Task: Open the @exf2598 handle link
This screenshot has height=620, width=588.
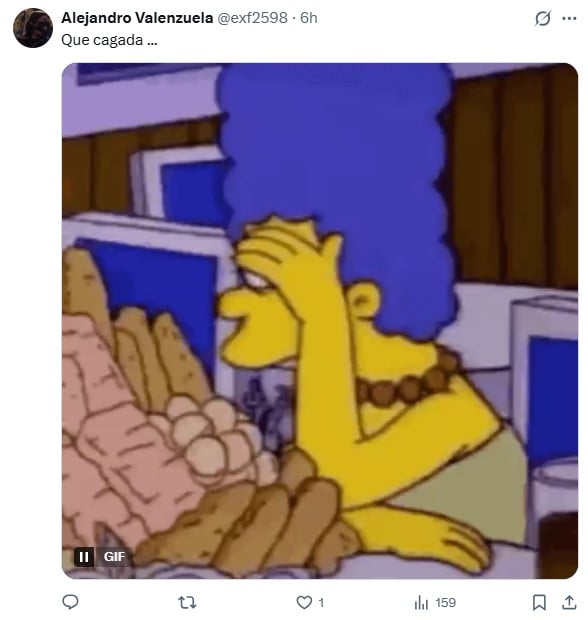Action: point(253,18)
